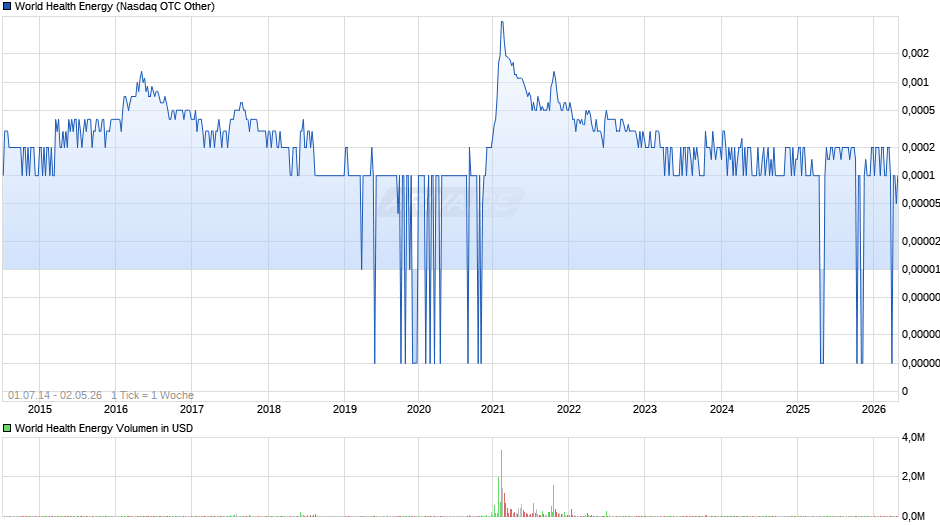Viewport: 940px width, 526px height.
Task: Select the 2019 year label on the x-axis
Action: (345, 409)
